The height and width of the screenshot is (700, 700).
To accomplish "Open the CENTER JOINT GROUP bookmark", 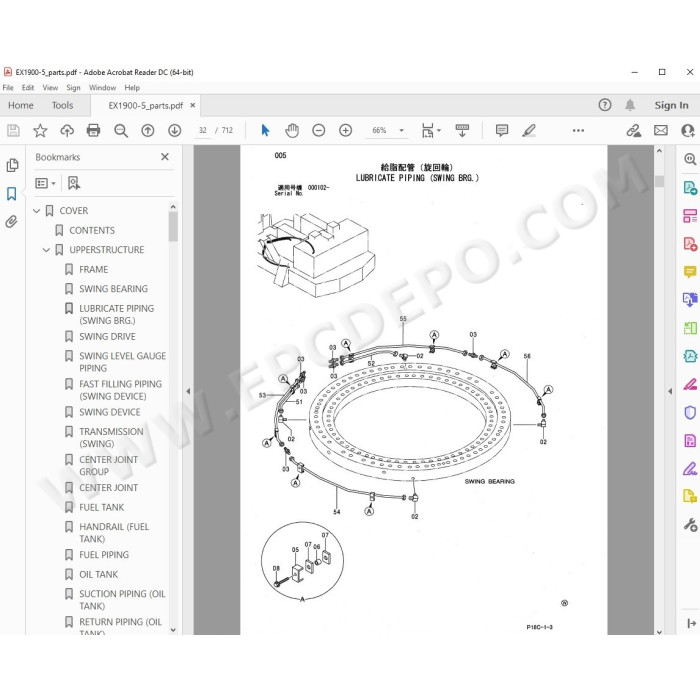I will point(108,466).
